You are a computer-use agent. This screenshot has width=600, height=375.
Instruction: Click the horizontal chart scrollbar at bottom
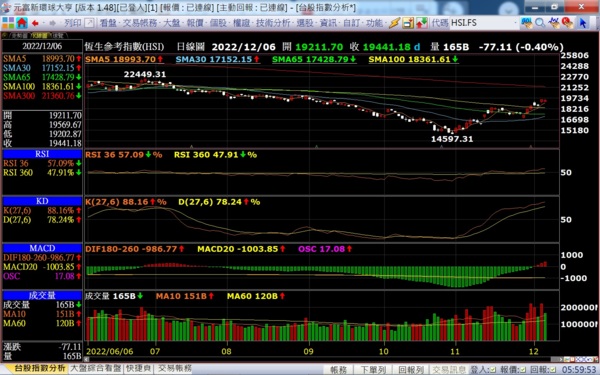pos(321,359)
